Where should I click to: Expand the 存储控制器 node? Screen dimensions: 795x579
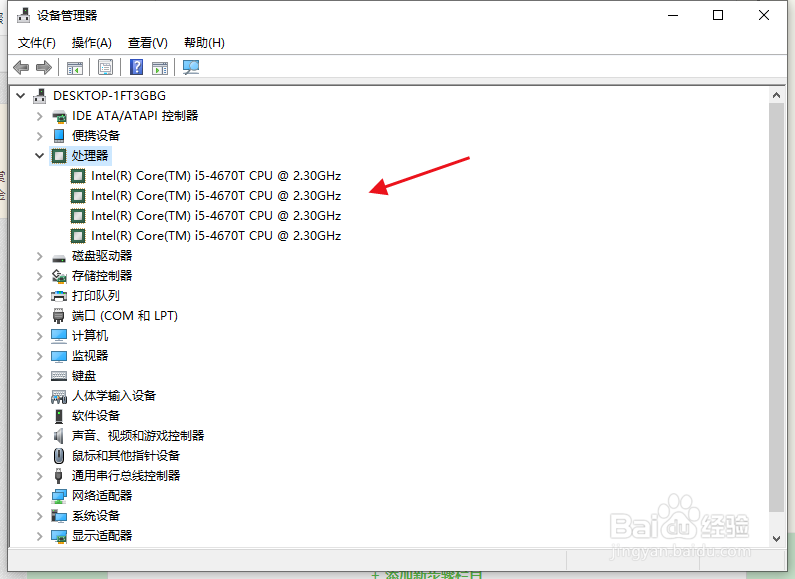coord(39,276)
